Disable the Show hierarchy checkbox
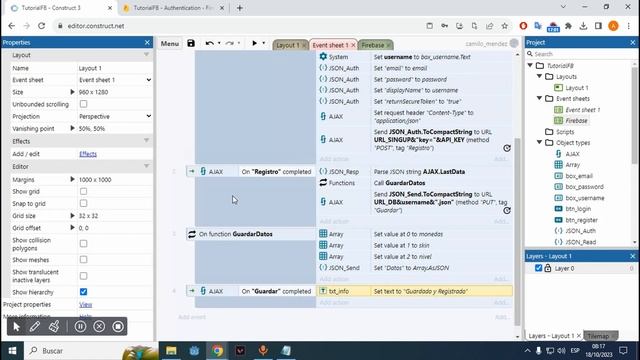 [x=83, y=292]
